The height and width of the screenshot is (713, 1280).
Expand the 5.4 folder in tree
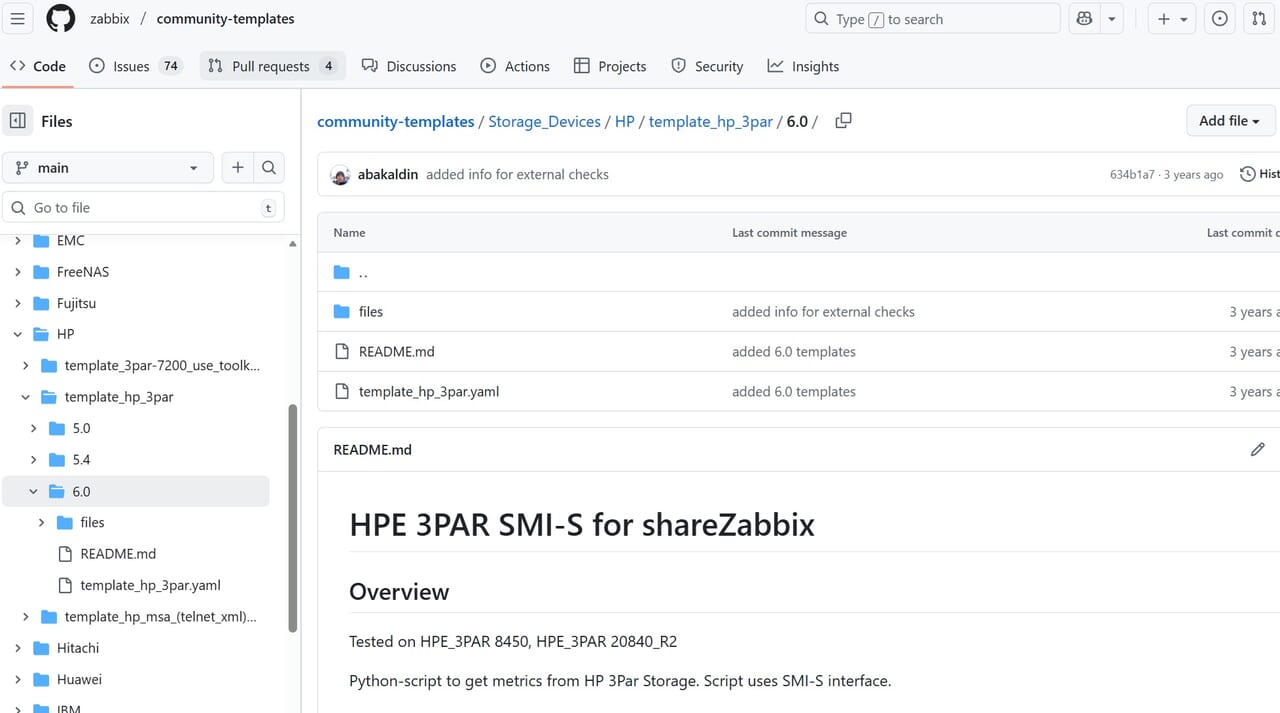tap(34, 460)
